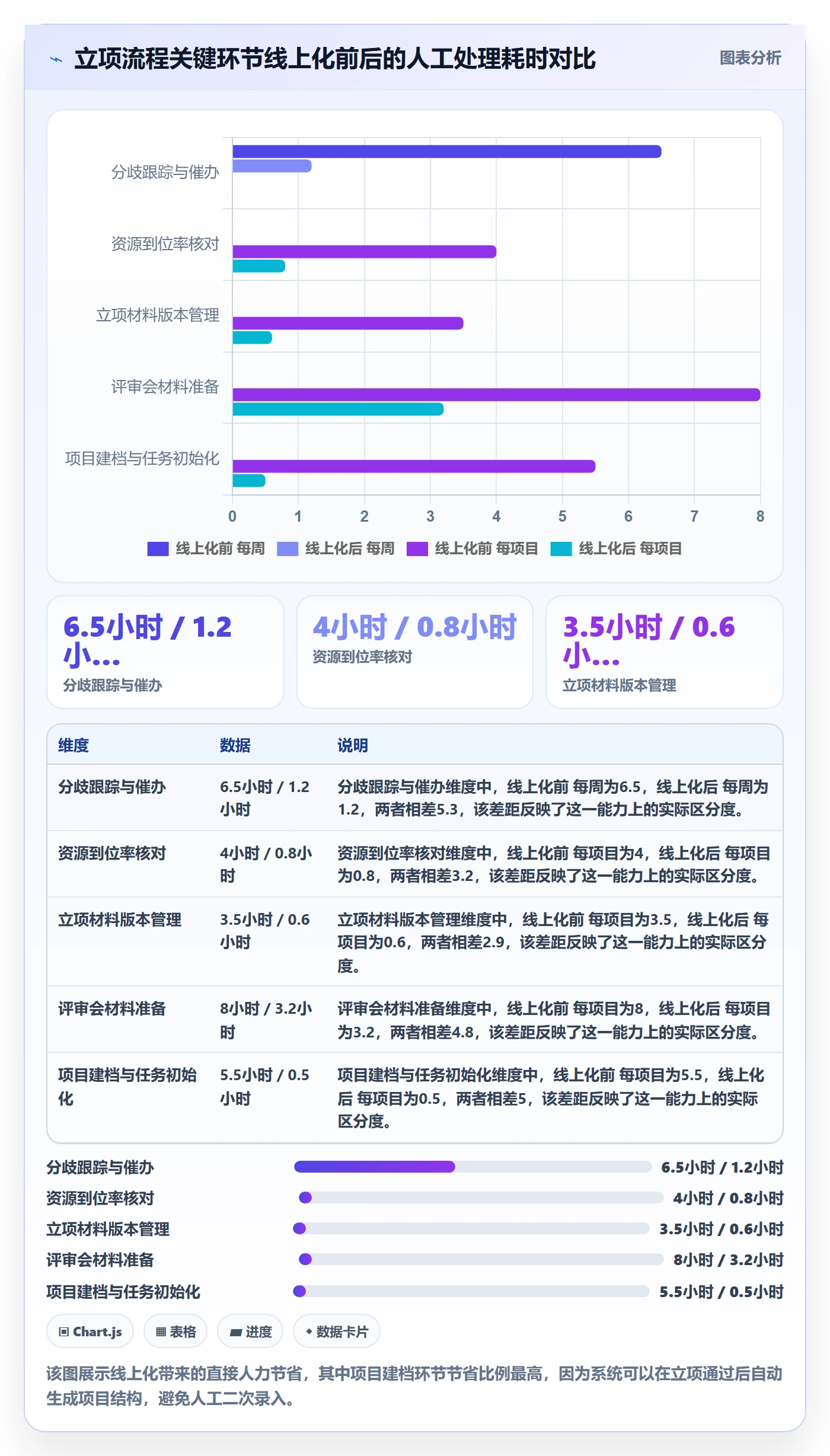Click the 4小时 / 0.8小时 table cell
The height and width of the screenshot is (1456, 830).
tap(266, 865)
